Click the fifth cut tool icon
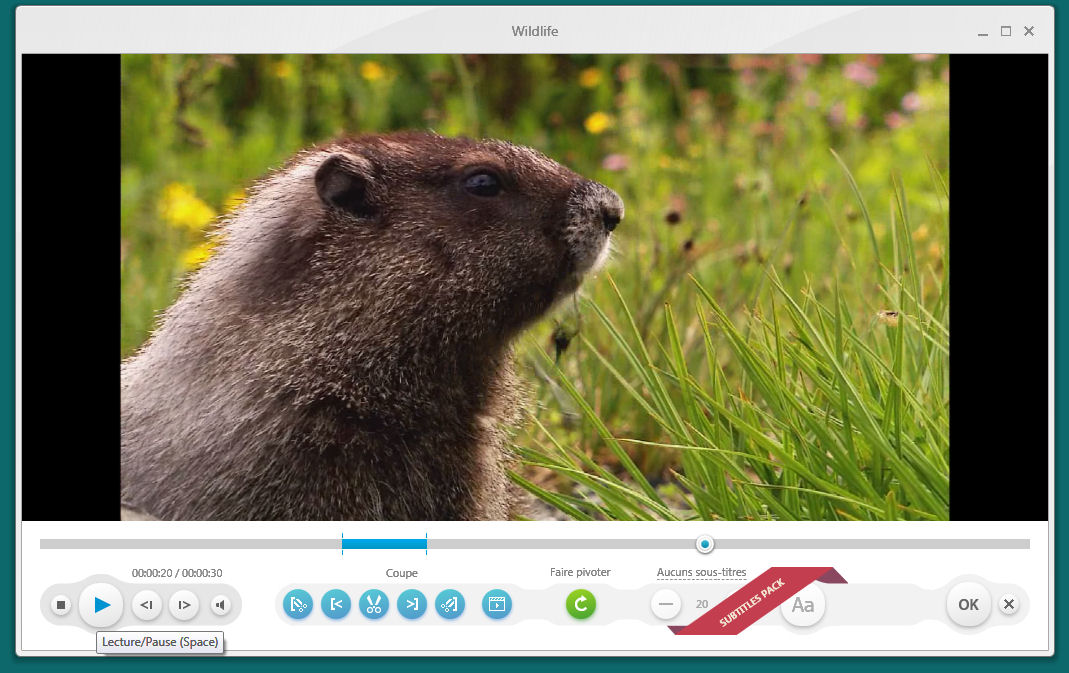Image resolution: width=1069 pixels, height=673 pixels. [x=450, y=604]
